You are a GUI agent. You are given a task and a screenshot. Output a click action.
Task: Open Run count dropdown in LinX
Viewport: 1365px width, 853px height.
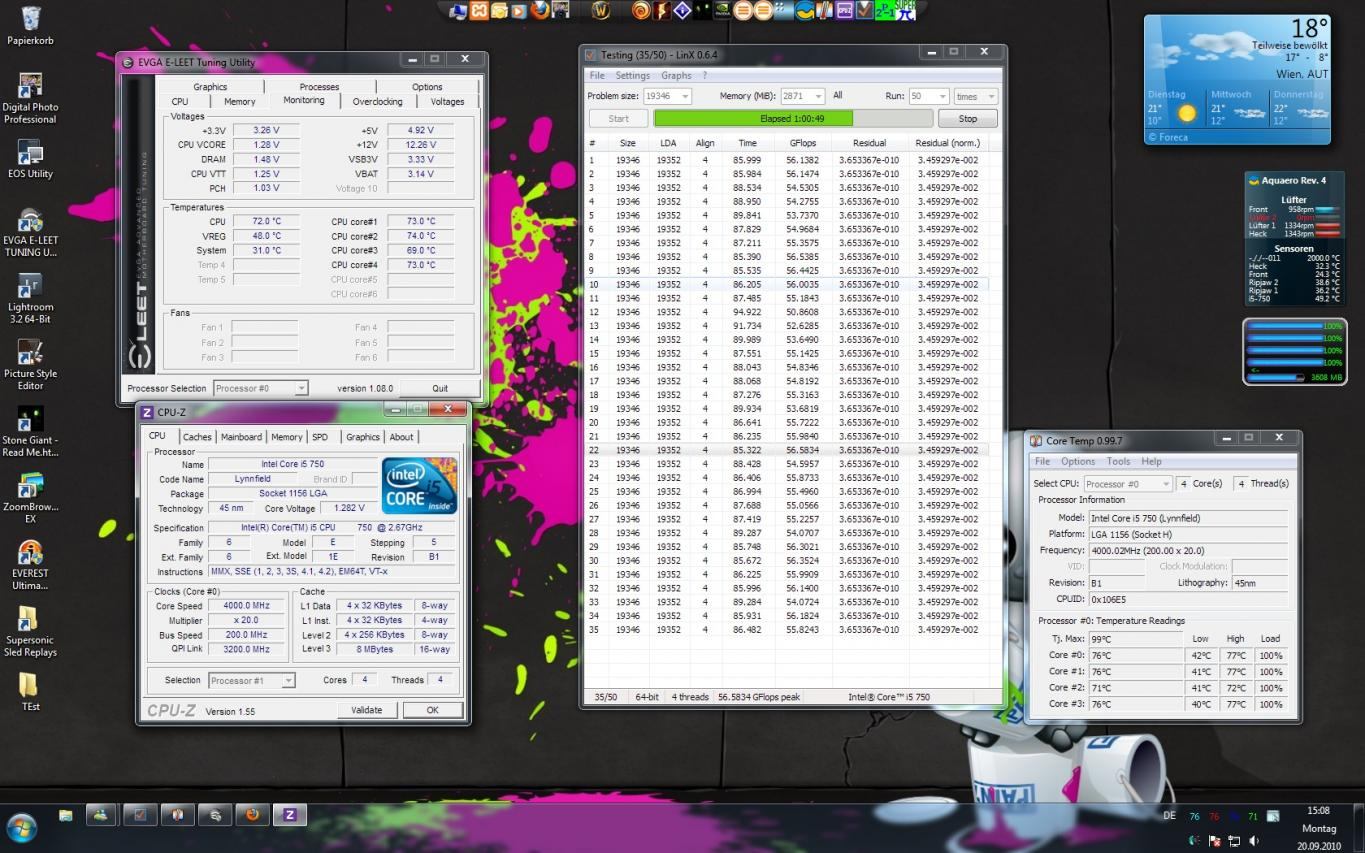(x=929, y=96)
